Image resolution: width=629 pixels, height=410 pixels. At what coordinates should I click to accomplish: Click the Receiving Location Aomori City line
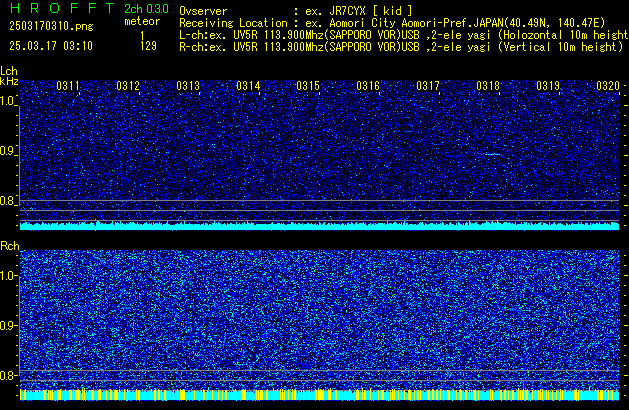pos(392,23)
